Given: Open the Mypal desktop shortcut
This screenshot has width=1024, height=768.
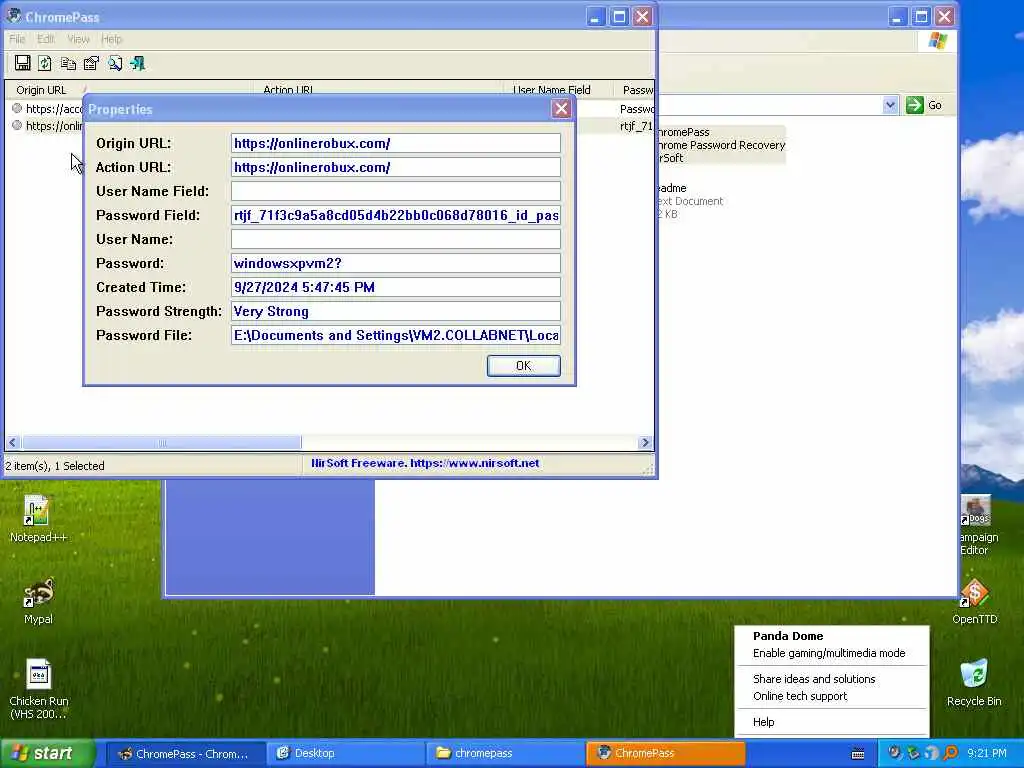Looking at the screenshot, I should [38, 601].
